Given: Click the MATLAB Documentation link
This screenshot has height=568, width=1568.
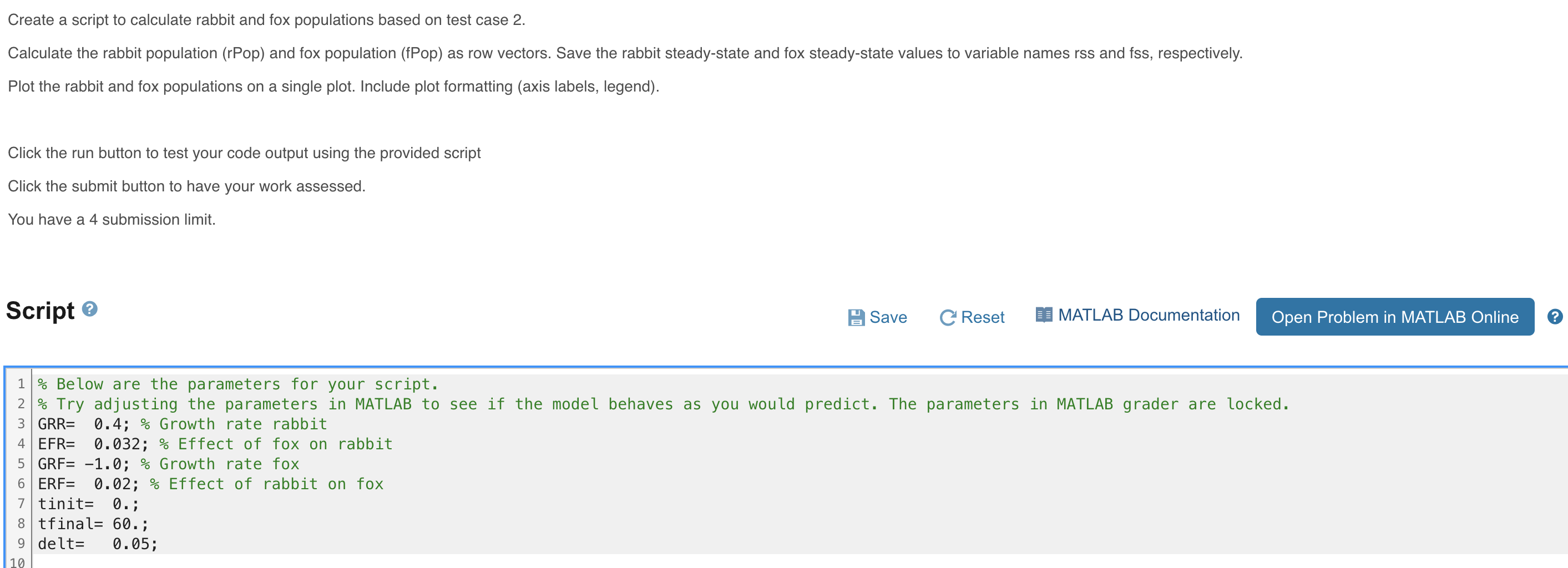Looking at the screenshot, I should (1150, 315).
